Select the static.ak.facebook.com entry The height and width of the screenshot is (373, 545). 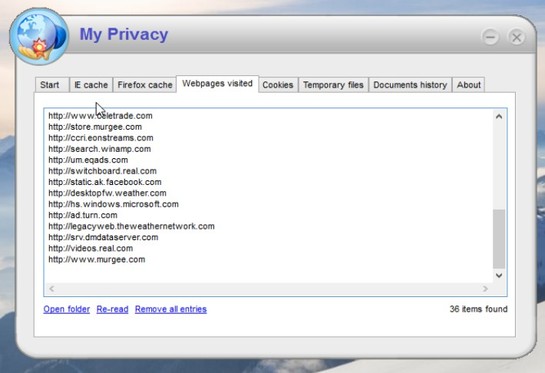pyautogui.click(x=105, y=182)
